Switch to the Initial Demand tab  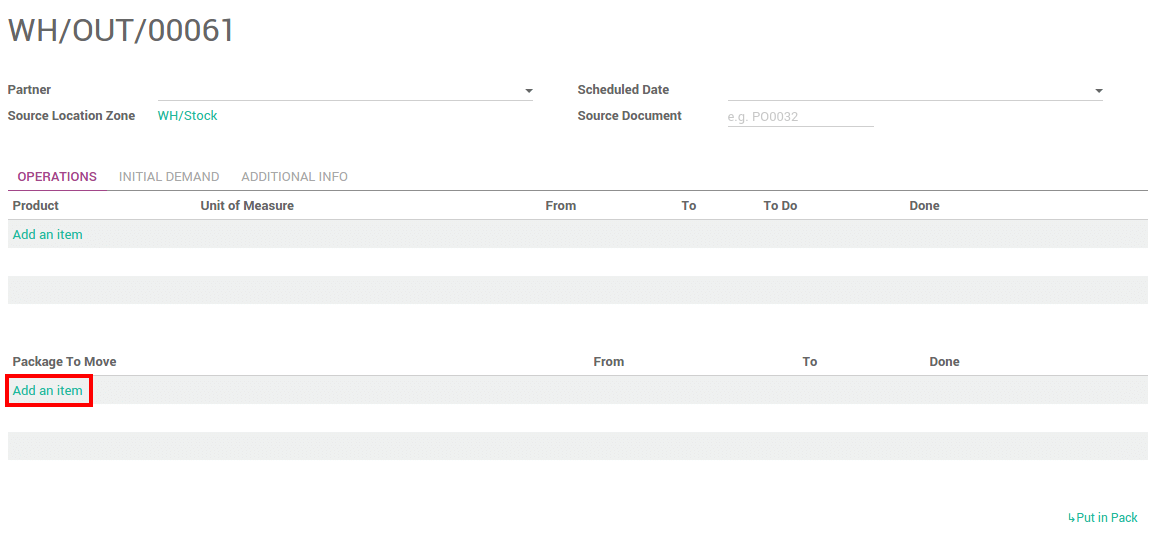pyautogui.click(x=169, y=177)
